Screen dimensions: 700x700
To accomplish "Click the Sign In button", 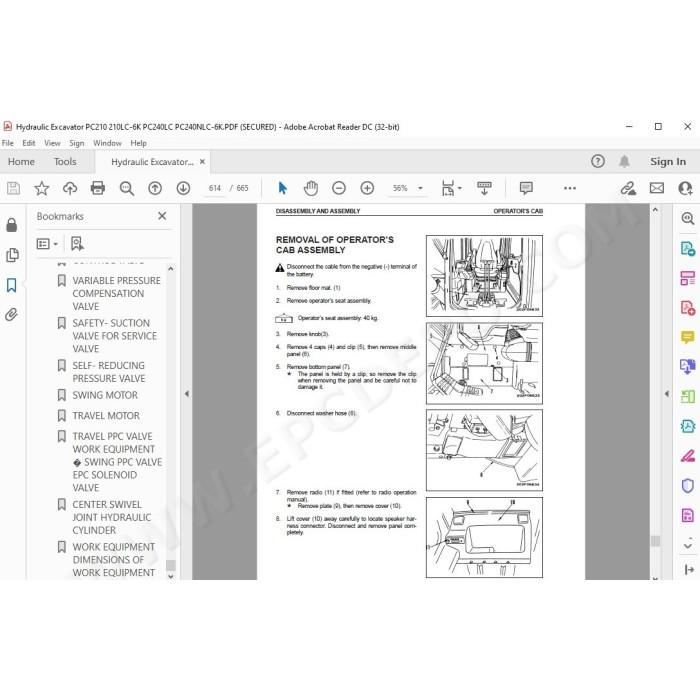I will (668, 162).
